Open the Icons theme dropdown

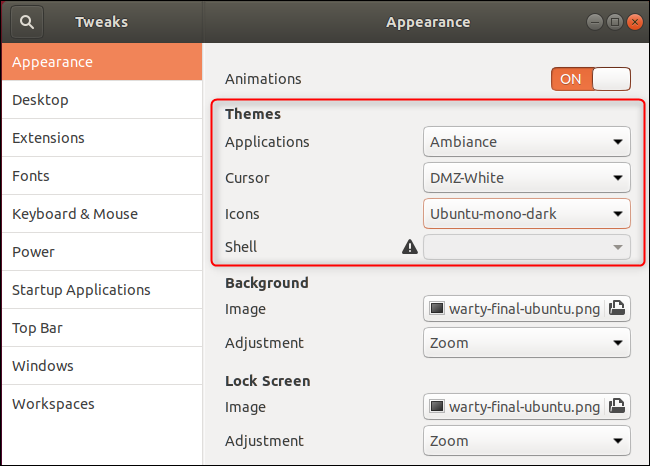point(527,214)
